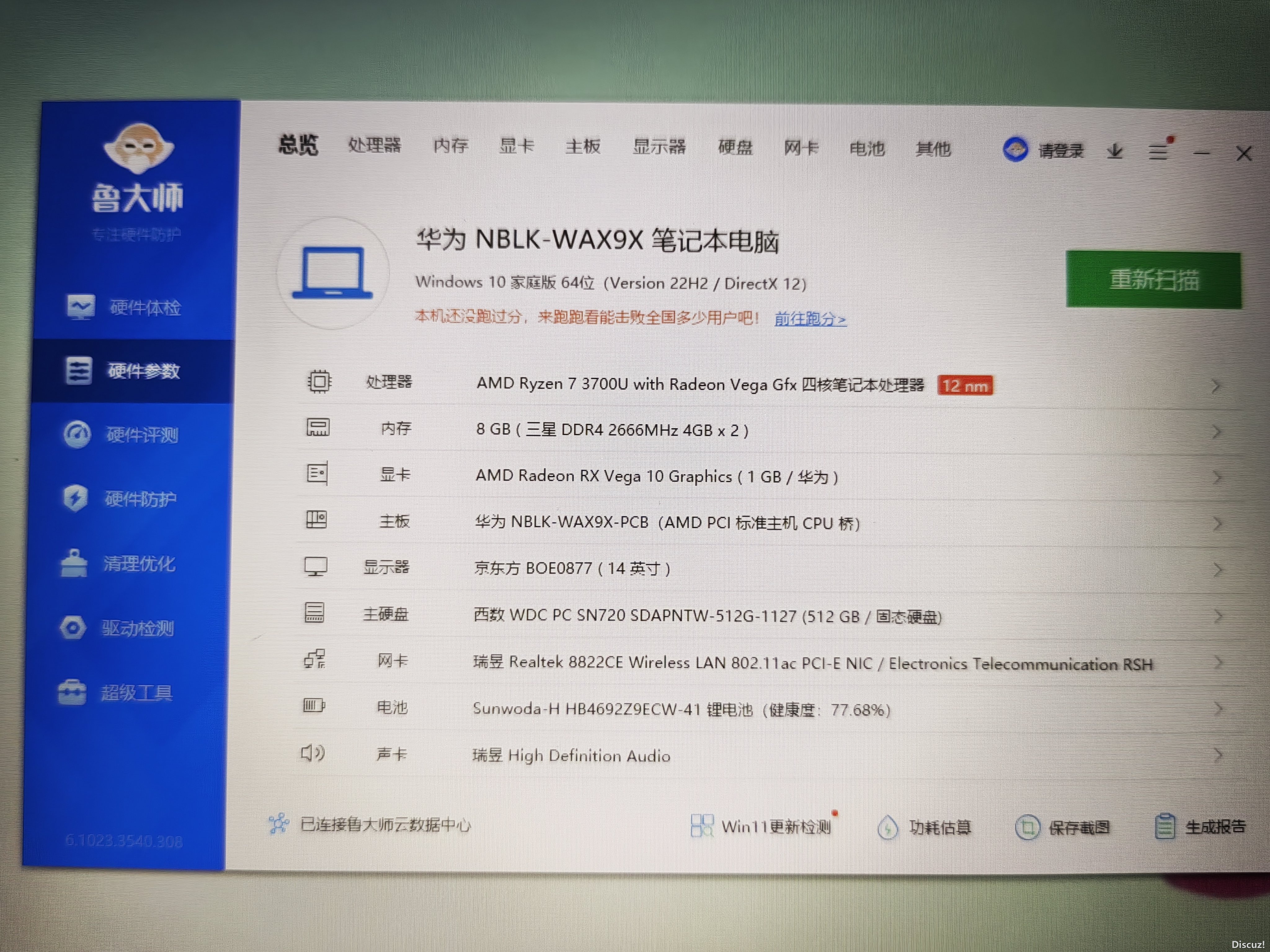Expand the 显卡 Radeon Vega row chevron
This screenshot has height=952, width=1270.
click(1217, 478)
